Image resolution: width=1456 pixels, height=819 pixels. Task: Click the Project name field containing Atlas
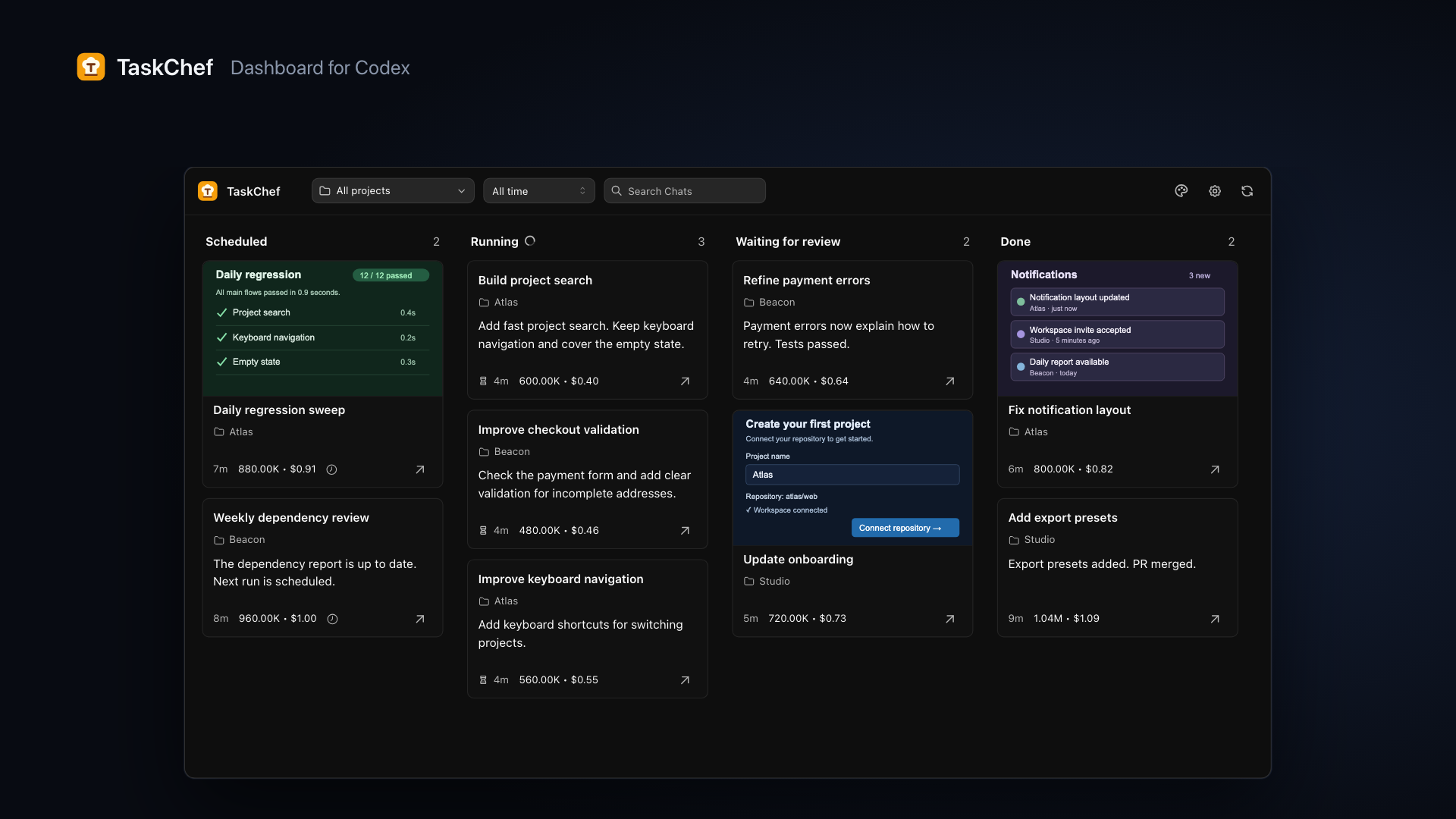click(x=852, y=475)
